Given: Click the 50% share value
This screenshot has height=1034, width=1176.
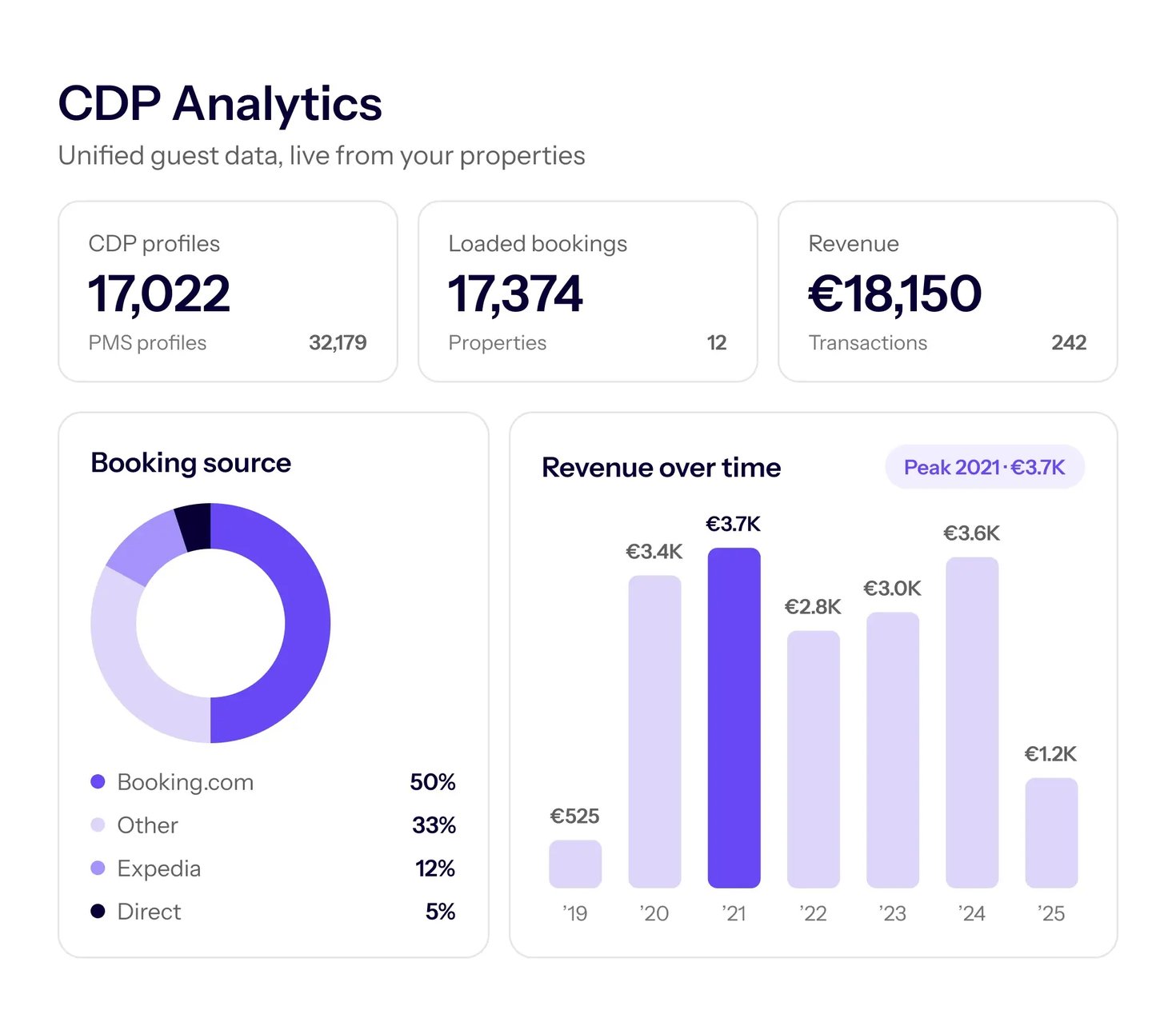Looking at the screenshot, I should (x=433, y=782).
